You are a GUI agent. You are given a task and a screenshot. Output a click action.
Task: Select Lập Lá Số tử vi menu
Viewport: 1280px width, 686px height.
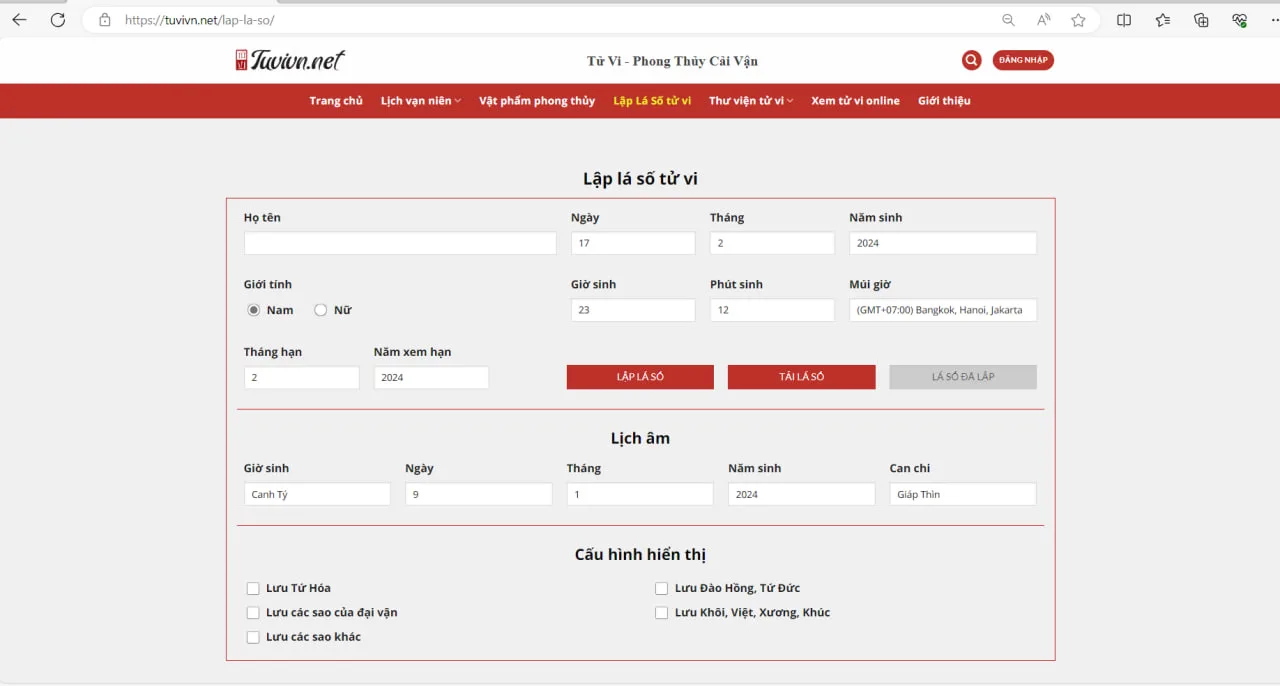coord(652,101)
